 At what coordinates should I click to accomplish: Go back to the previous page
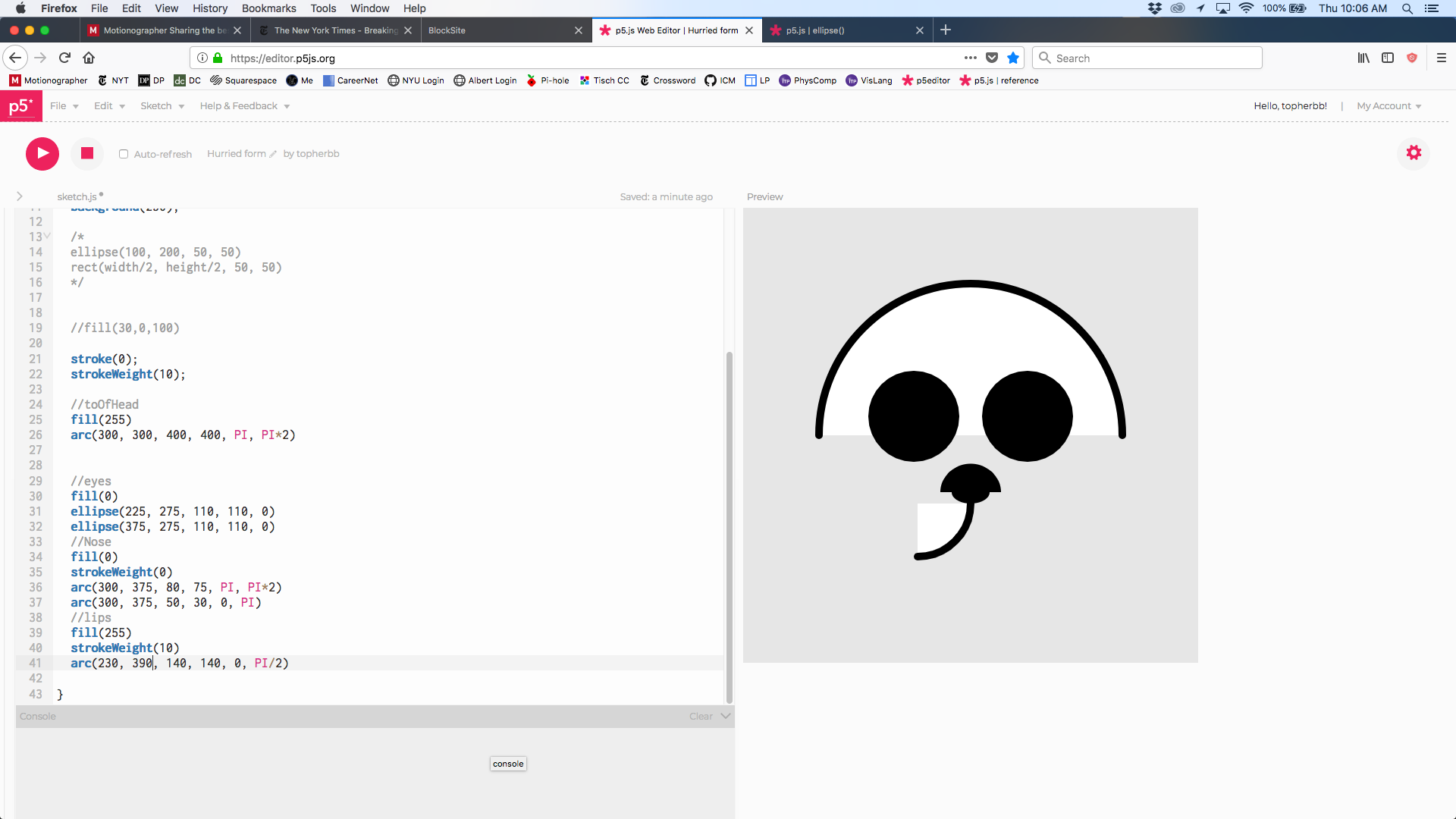pos(15,58)
